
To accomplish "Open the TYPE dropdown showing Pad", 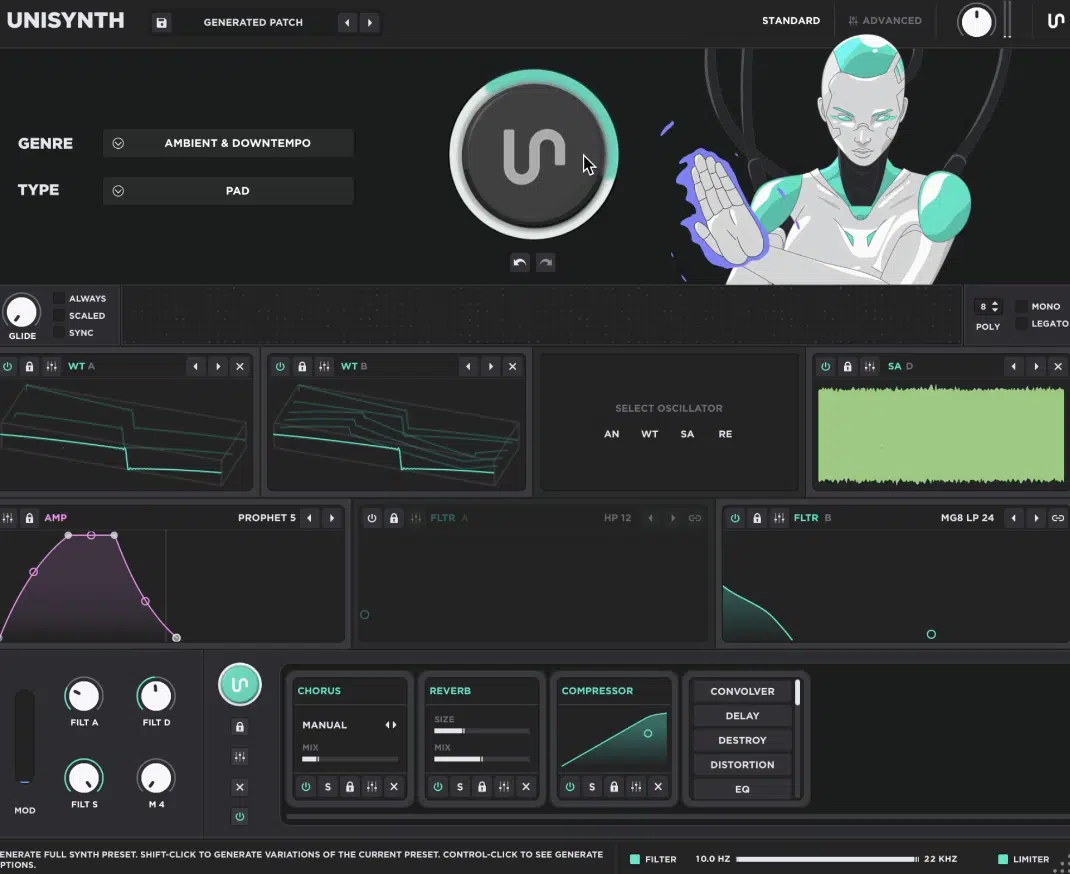I will click(228, 190).
